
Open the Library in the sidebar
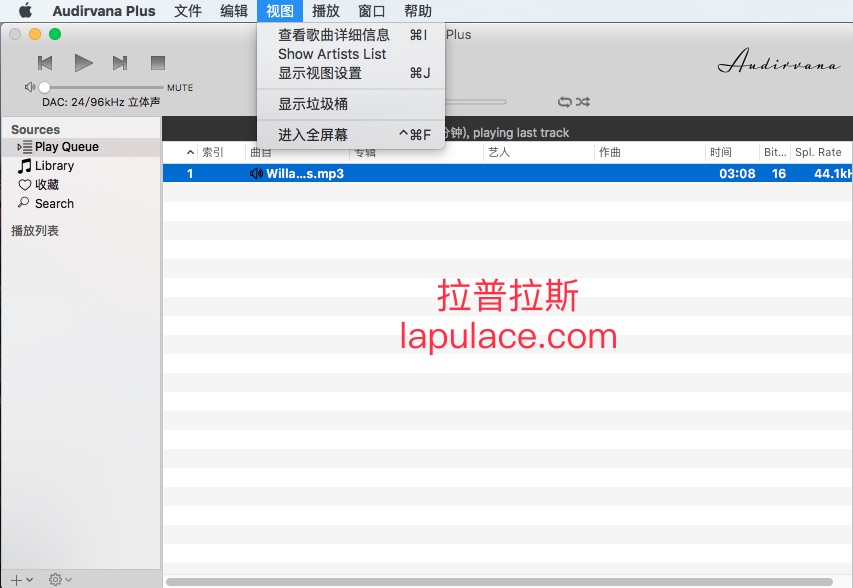click(54, 166)
